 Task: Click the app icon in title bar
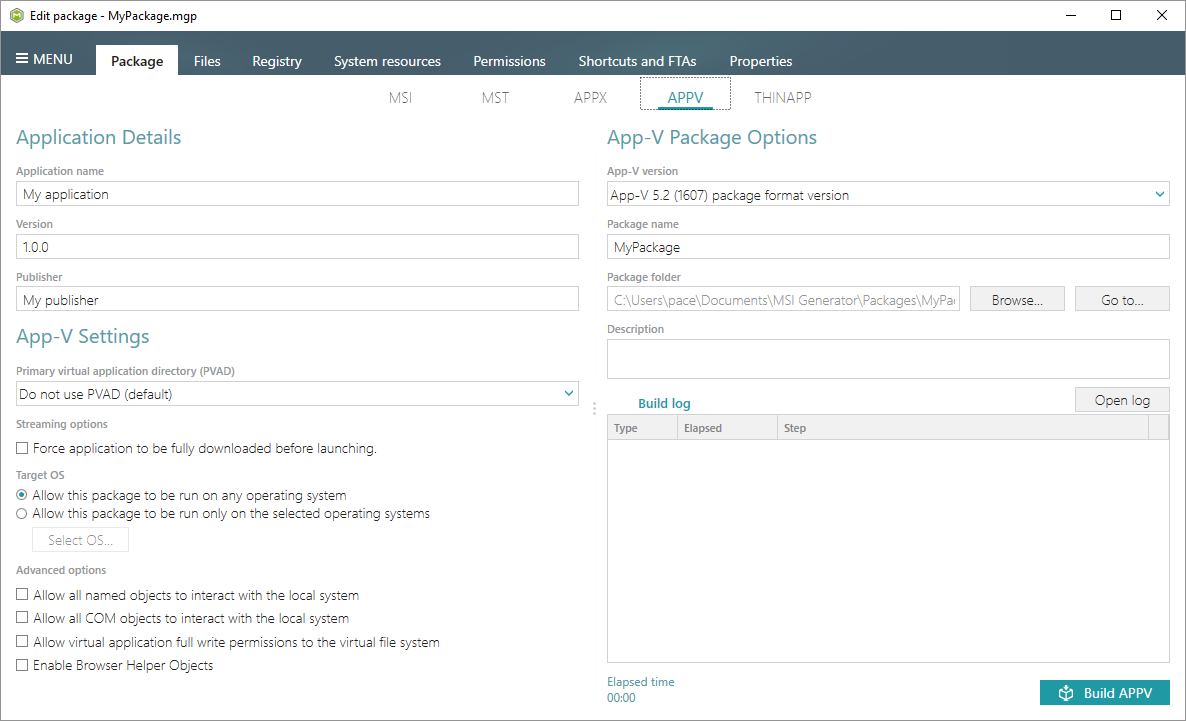16,15
